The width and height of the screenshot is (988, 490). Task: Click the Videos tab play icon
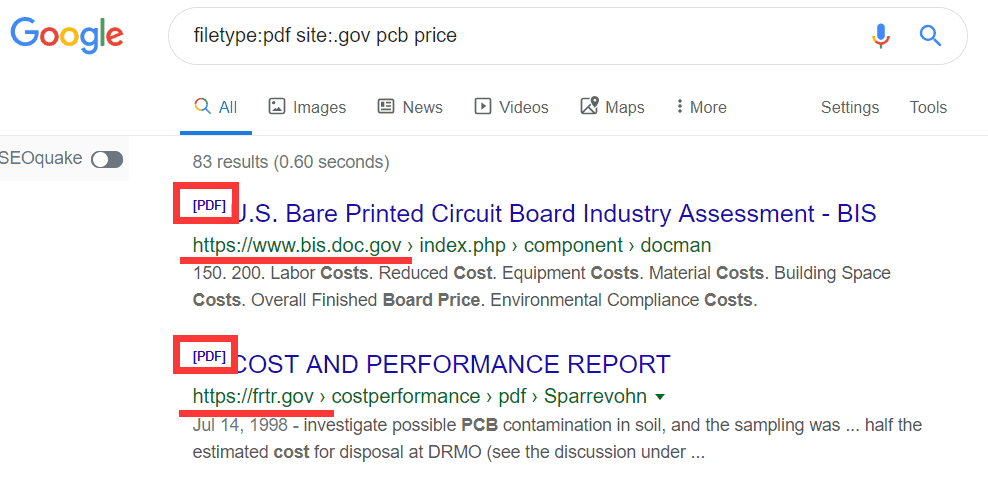coord(483,107)
